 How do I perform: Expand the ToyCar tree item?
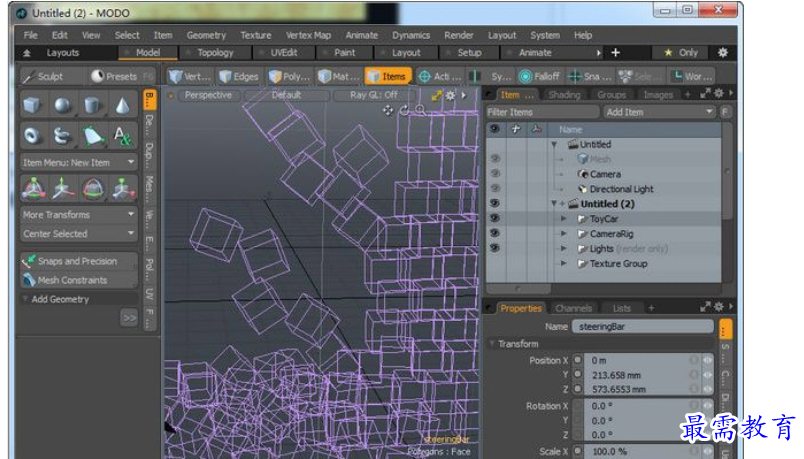(x=564, y=218)
